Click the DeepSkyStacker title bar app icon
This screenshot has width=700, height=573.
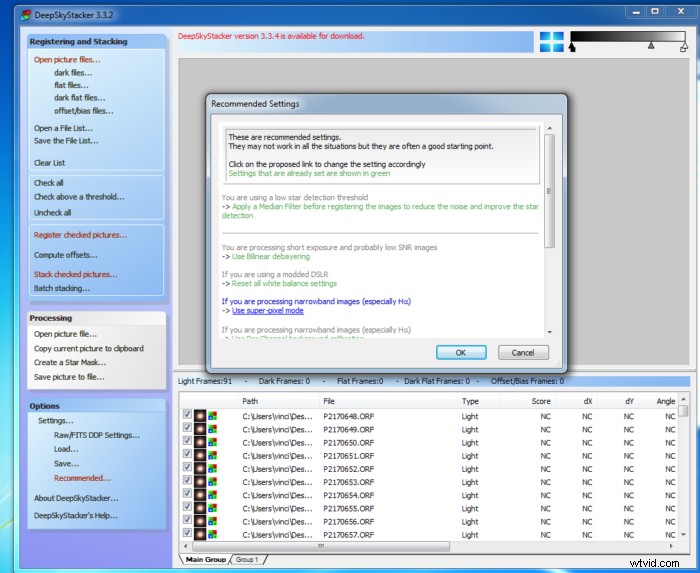tap(12, 13)
